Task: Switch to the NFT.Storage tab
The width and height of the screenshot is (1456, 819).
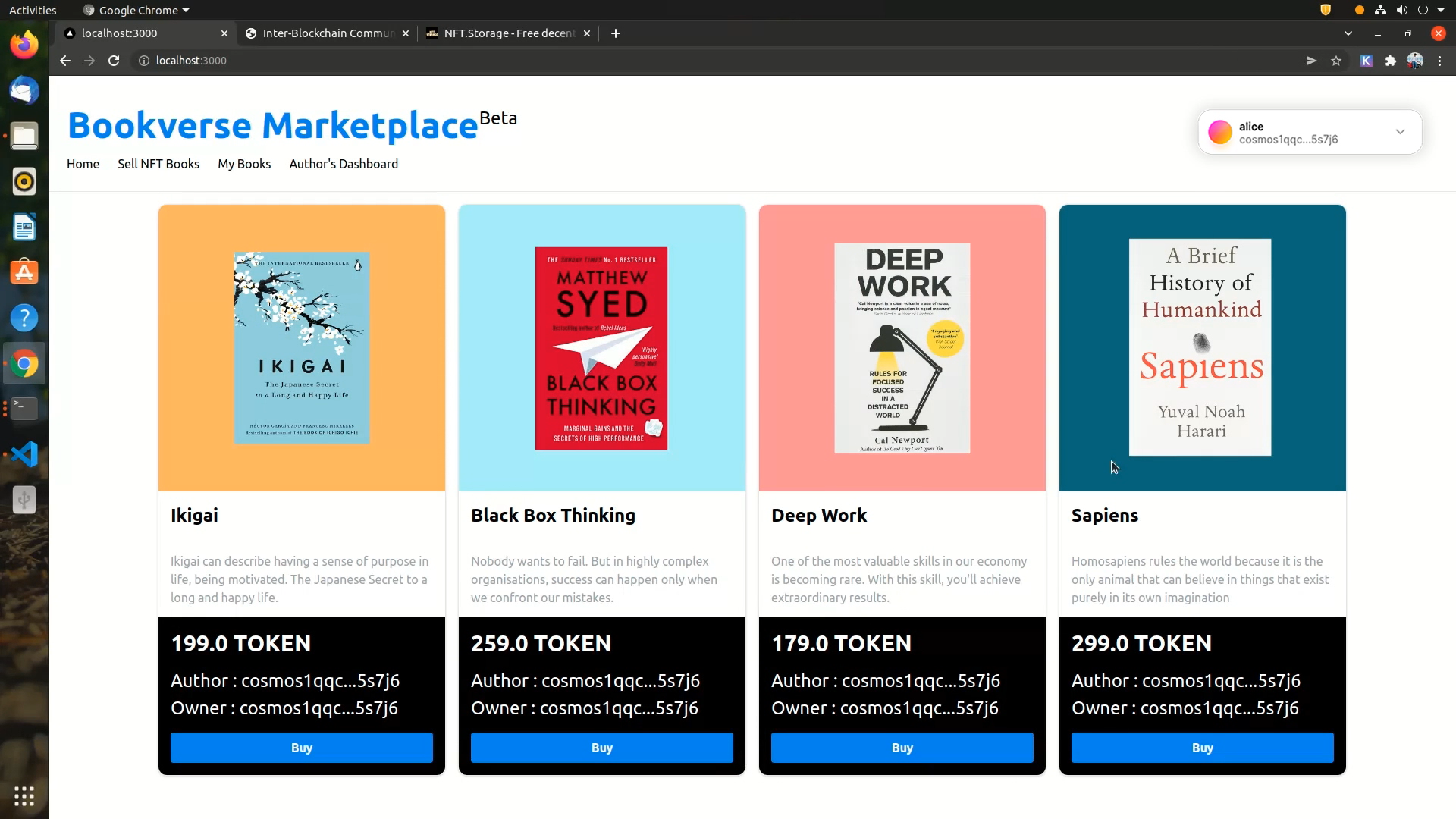Action: pos(508,33)
